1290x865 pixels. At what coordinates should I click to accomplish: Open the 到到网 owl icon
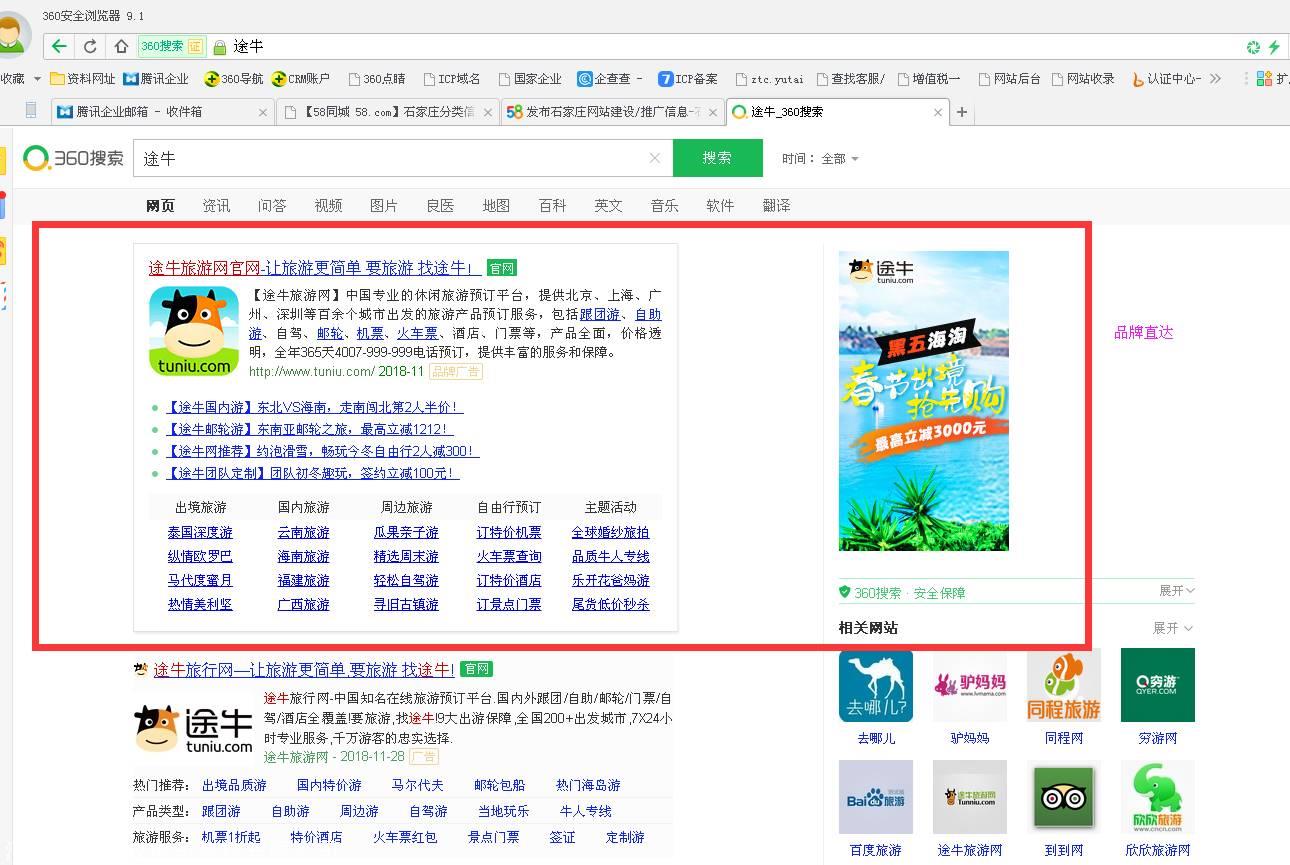(1064, 797)
